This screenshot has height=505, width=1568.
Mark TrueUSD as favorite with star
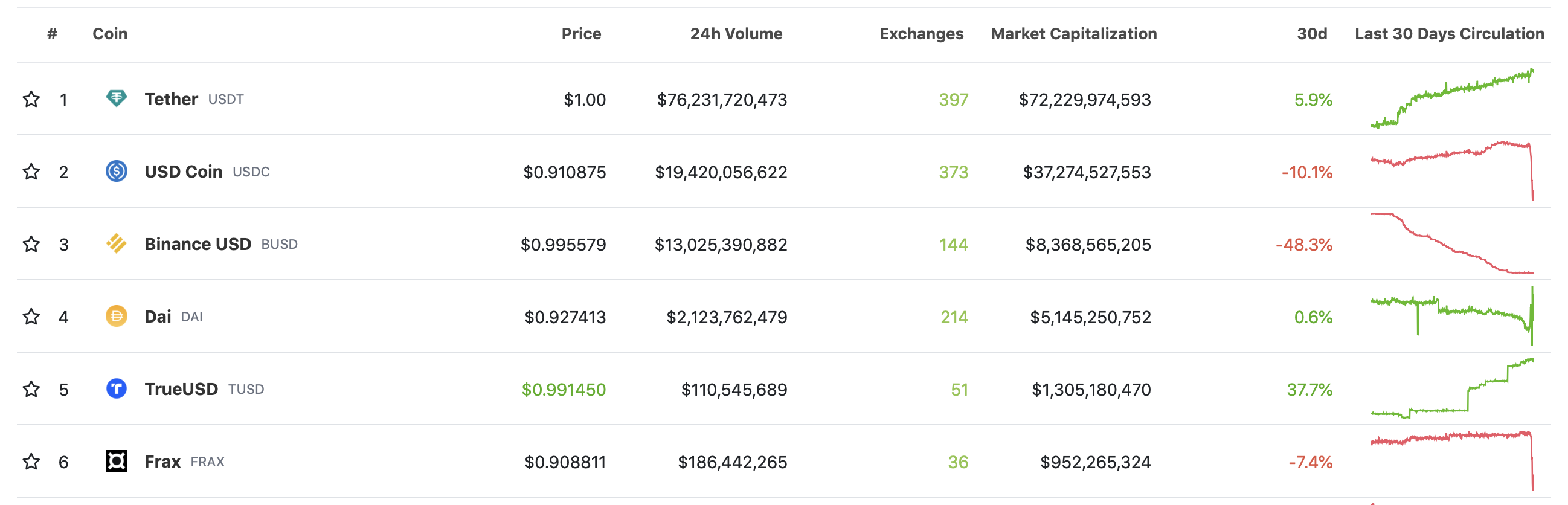click(31, 389)
